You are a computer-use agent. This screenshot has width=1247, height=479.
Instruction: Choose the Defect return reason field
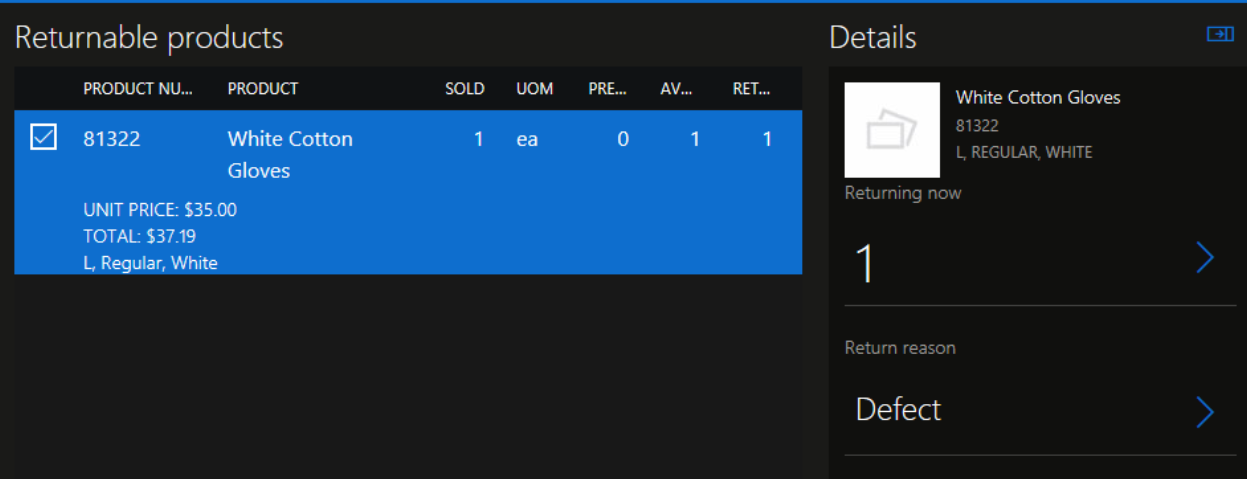point(898,410)
